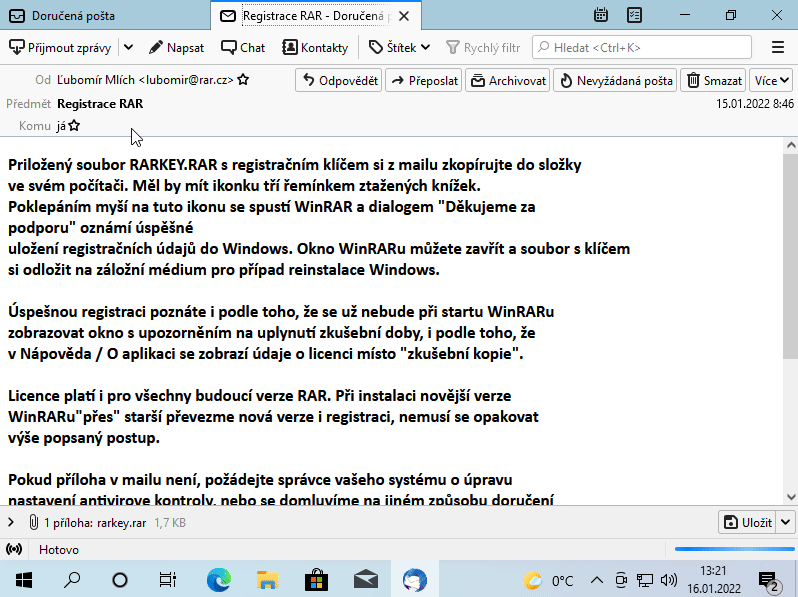Image resolution: width=798 pixels, height=597 pixels.
Task: Save attachment with Uložit button
Action: pyautogui.click(x=747, y=522)
